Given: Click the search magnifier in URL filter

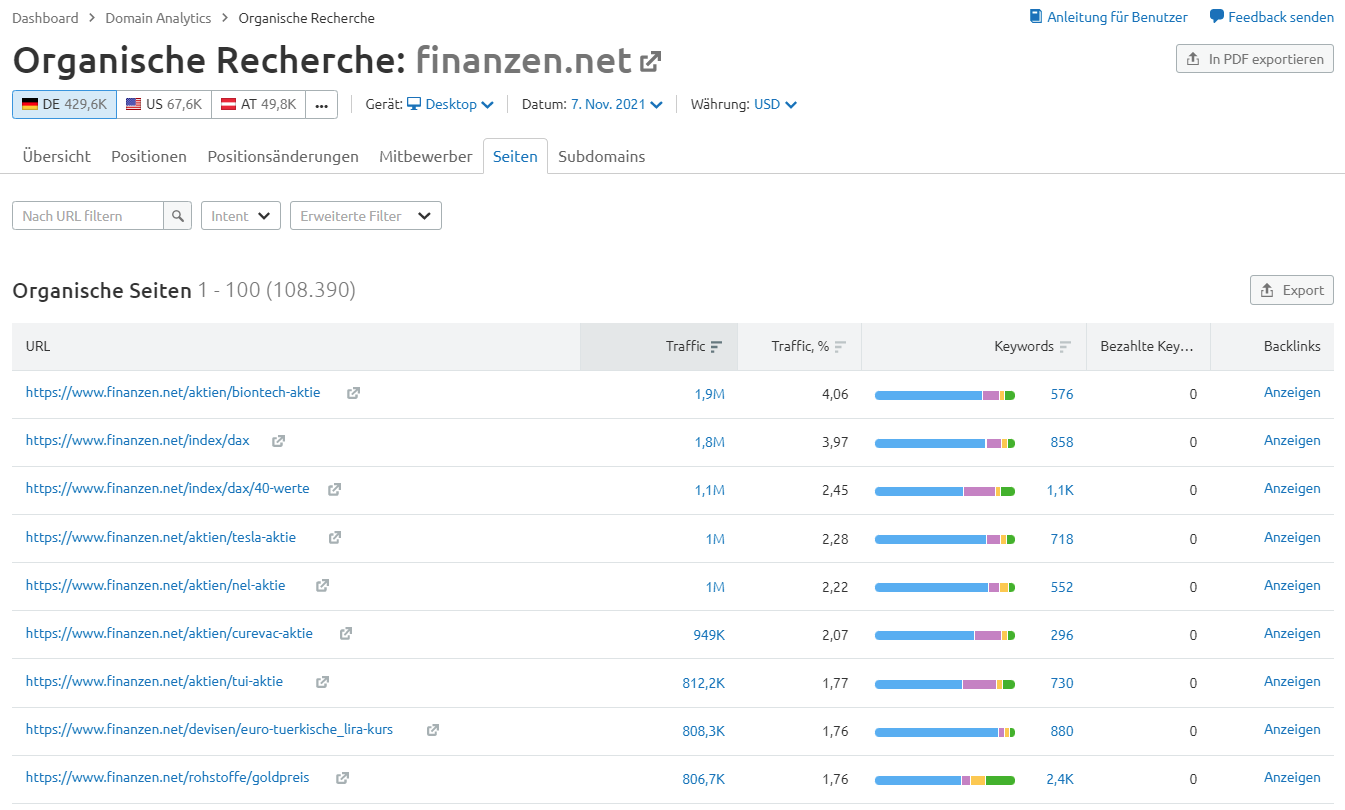Looking at the screenshot, I should 177,216.
